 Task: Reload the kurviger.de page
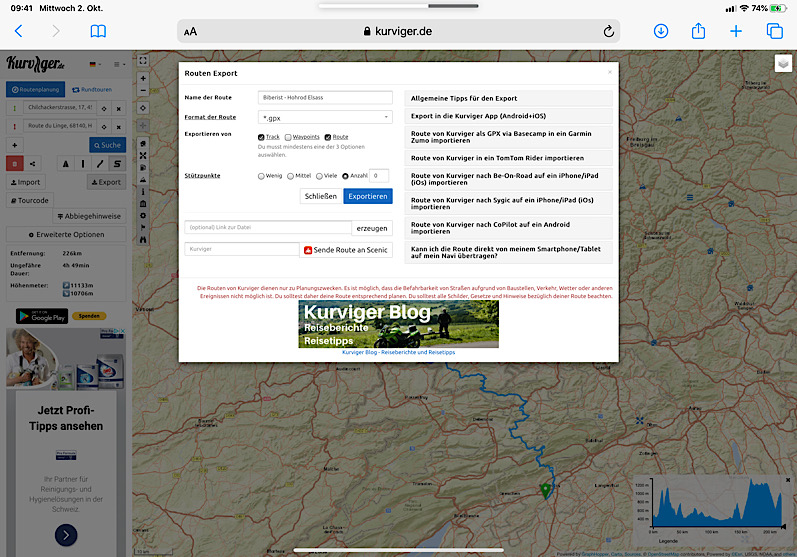click(x=608, y=32)
